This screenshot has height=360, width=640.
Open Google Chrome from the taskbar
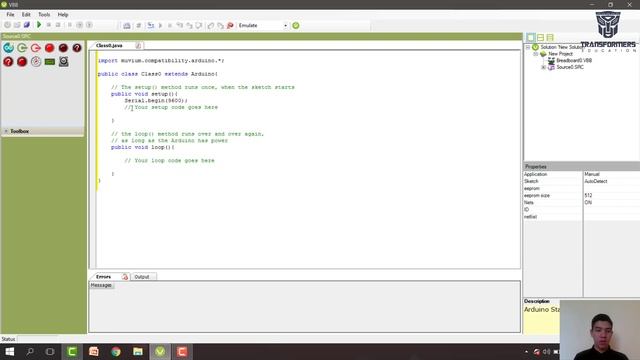(x=116, y=351)
